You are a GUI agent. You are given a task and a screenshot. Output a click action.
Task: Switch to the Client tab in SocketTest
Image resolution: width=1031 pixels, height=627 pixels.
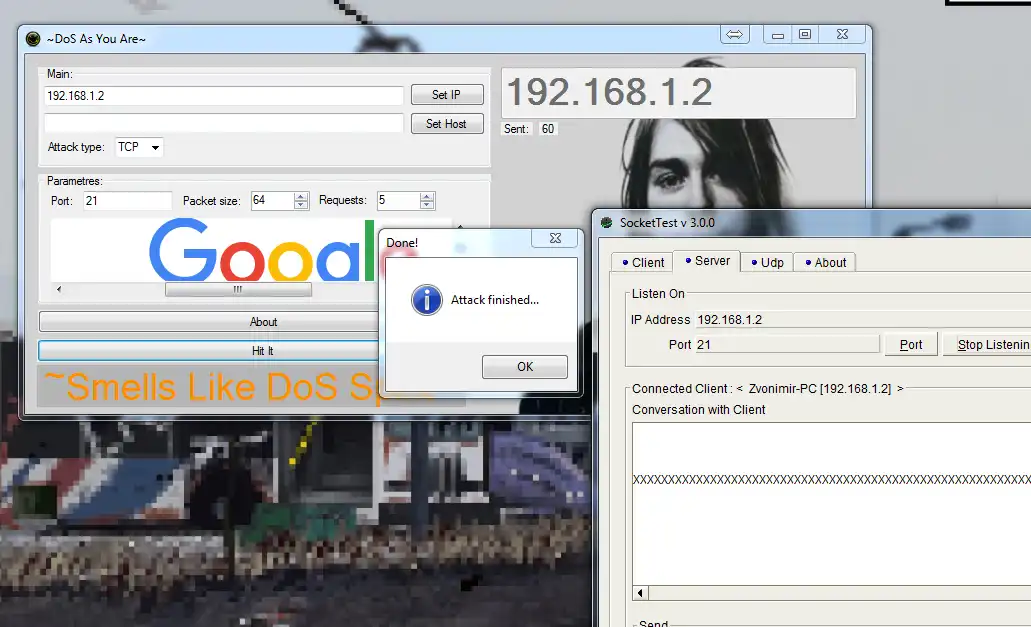pos(642,262)
